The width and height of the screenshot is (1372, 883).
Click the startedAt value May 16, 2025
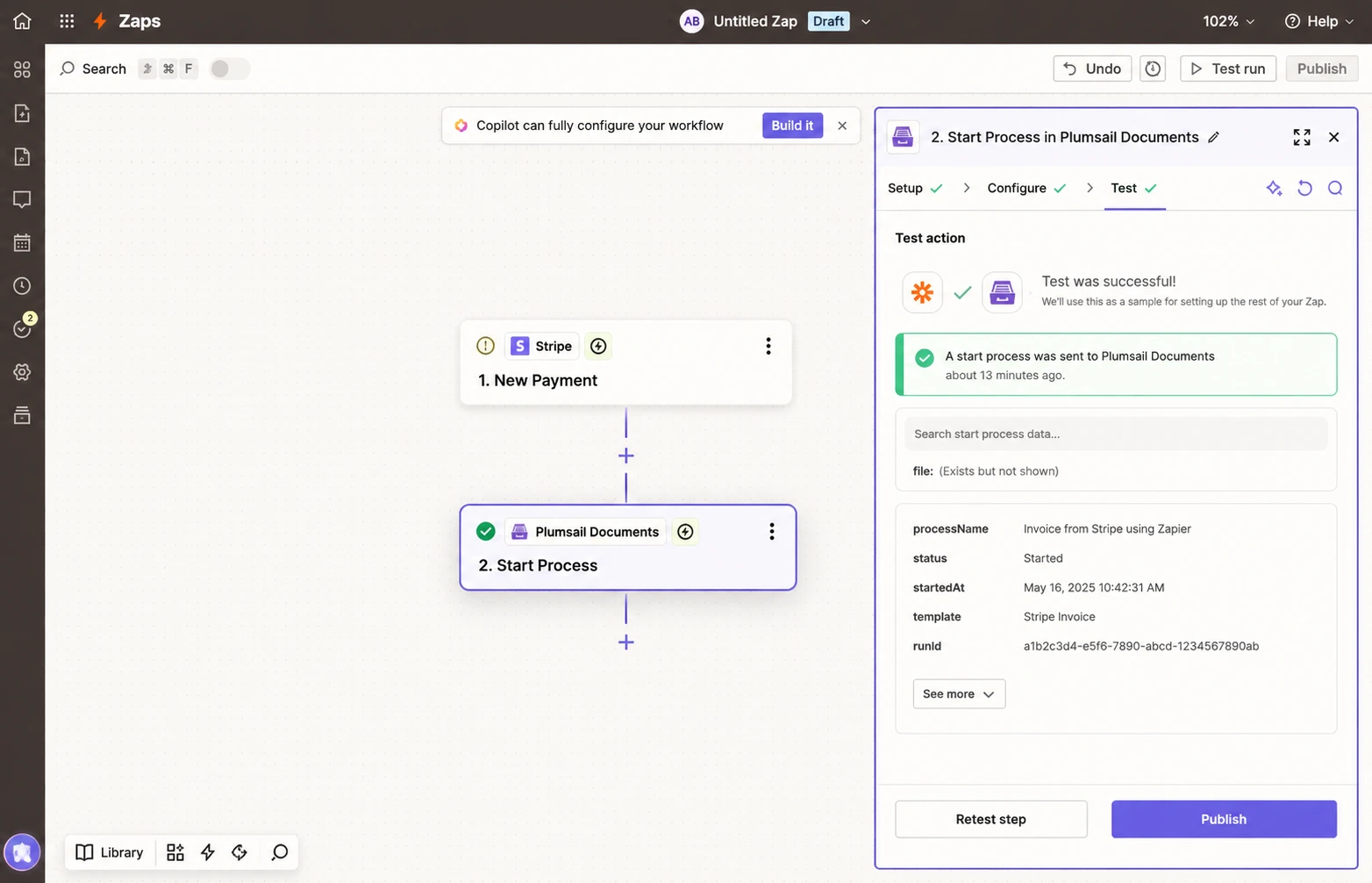coord(1094,587)
